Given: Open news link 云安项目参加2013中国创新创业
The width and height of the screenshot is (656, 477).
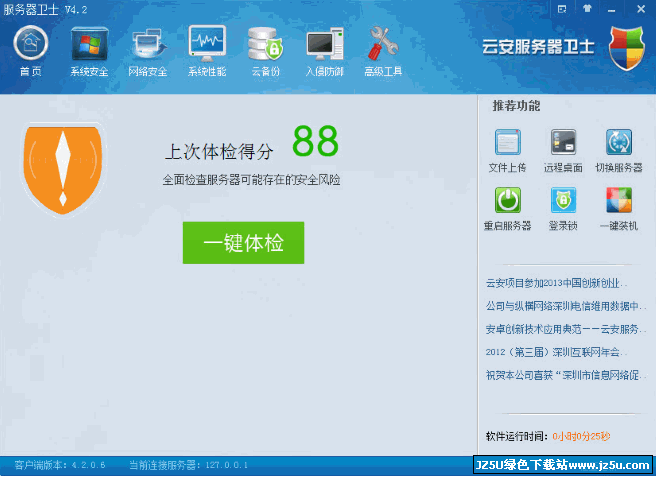Looking at the screenshot, I should point(556,283).
